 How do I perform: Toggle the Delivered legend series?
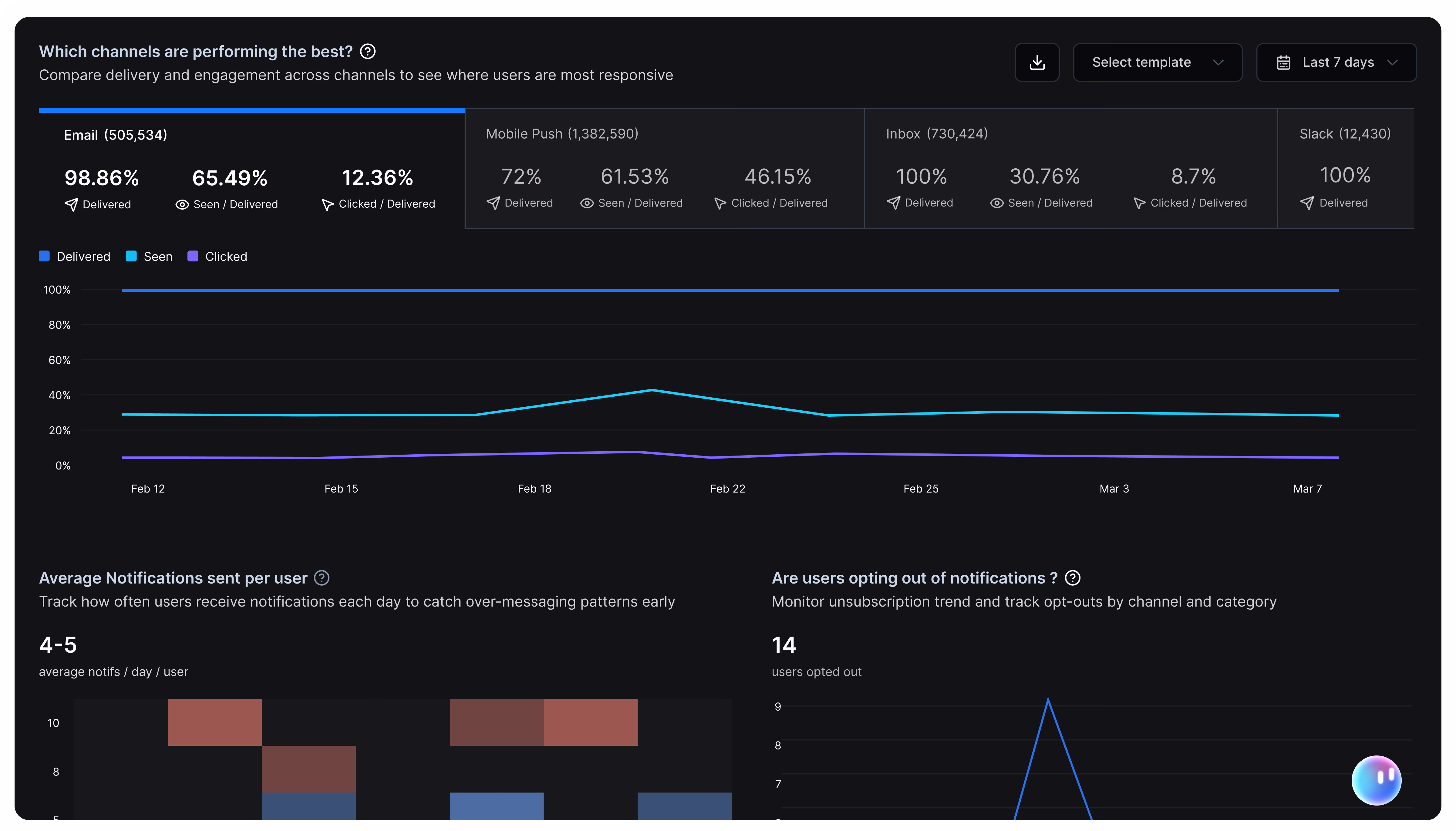click(x=75, y=256)
